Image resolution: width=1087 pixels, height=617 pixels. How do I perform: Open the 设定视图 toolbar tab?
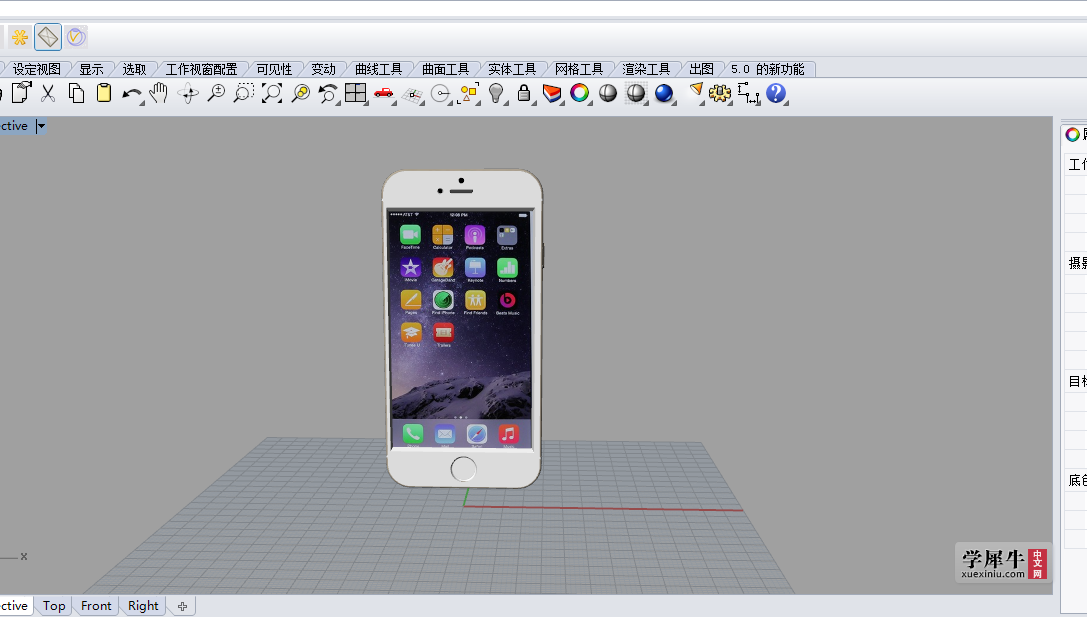click(x=37, y=69)
